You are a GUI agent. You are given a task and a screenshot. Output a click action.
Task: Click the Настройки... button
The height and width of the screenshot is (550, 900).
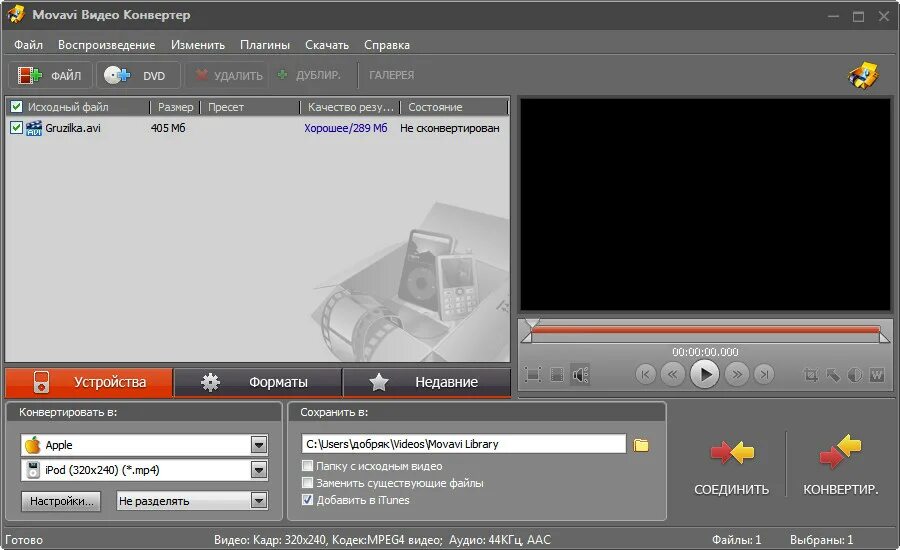coord(61,501)
